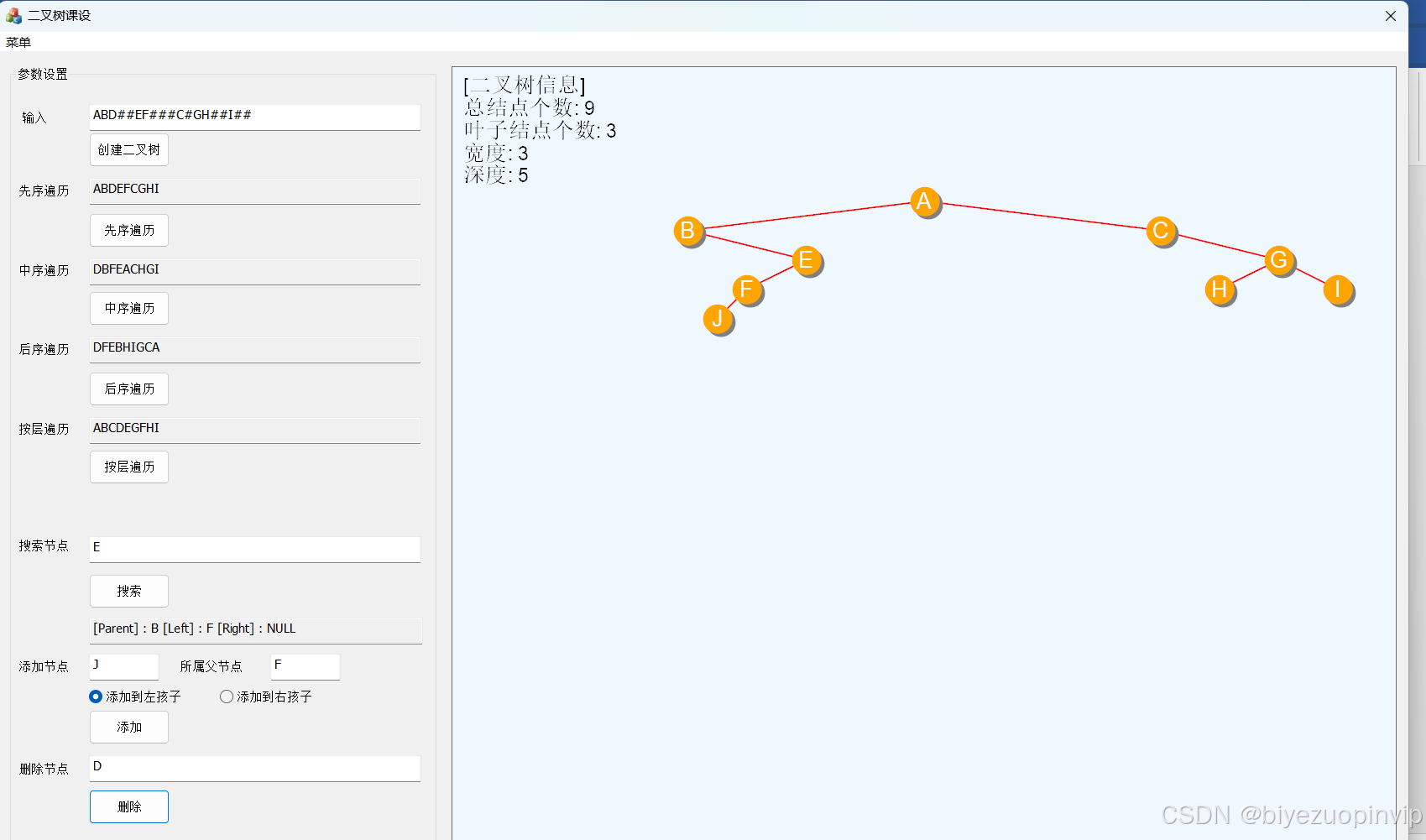The image size is (1426, 840).
Task: Focus the 搜索节点 input field
Action: (255, 549)
